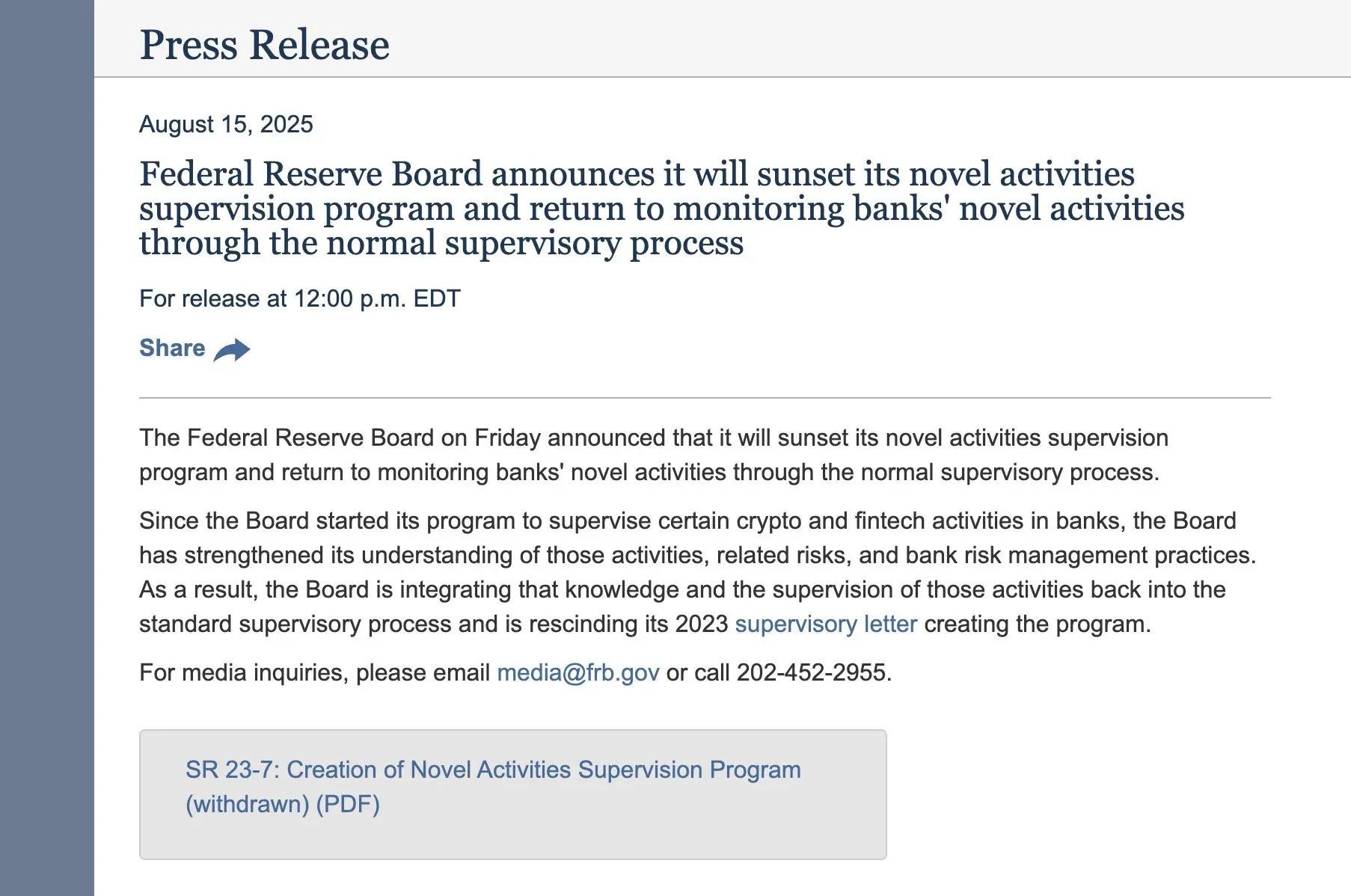Email media@frb.gov via the link

(x=578, y=672)
